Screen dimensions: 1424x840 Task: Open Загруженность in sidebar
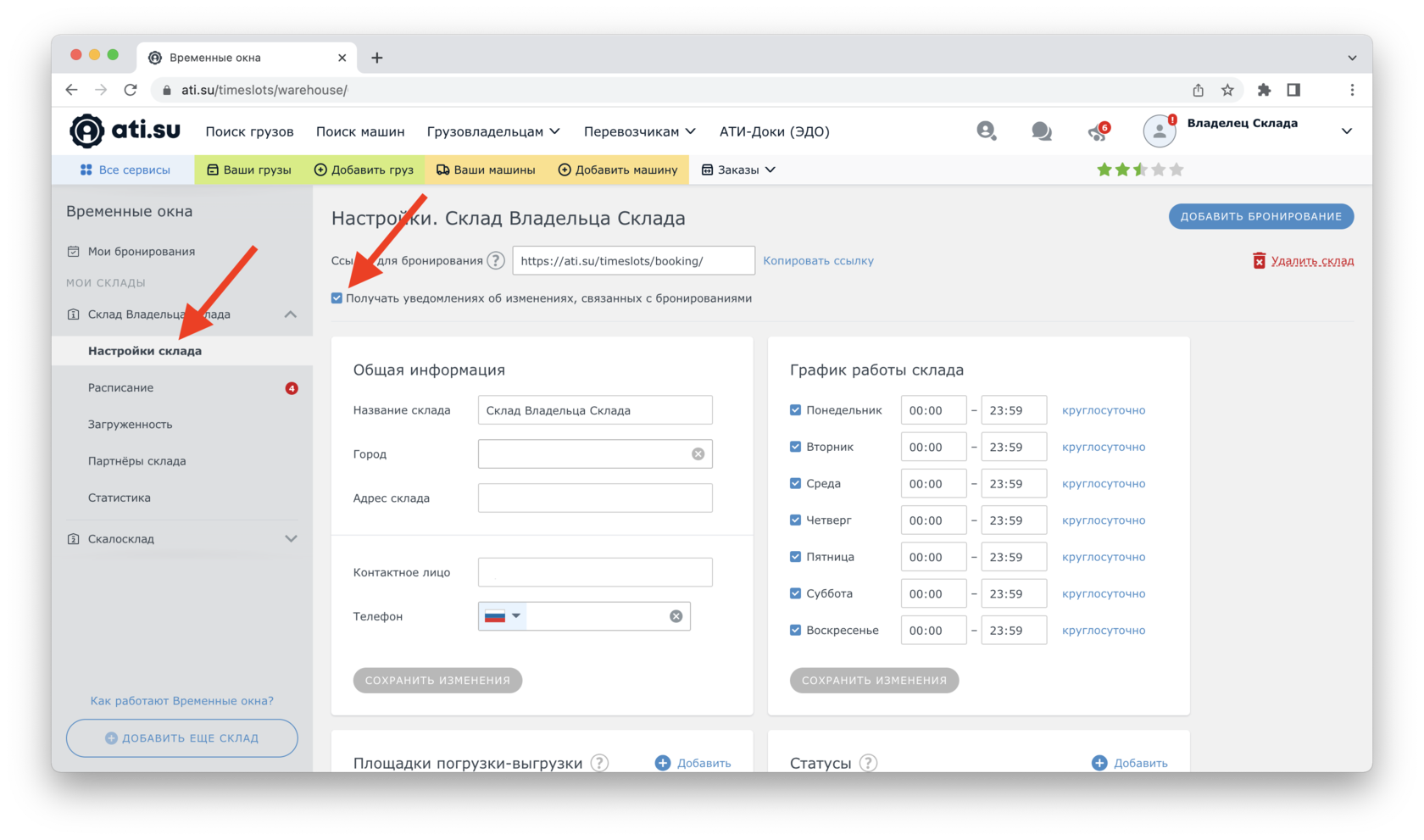(130, 424)
